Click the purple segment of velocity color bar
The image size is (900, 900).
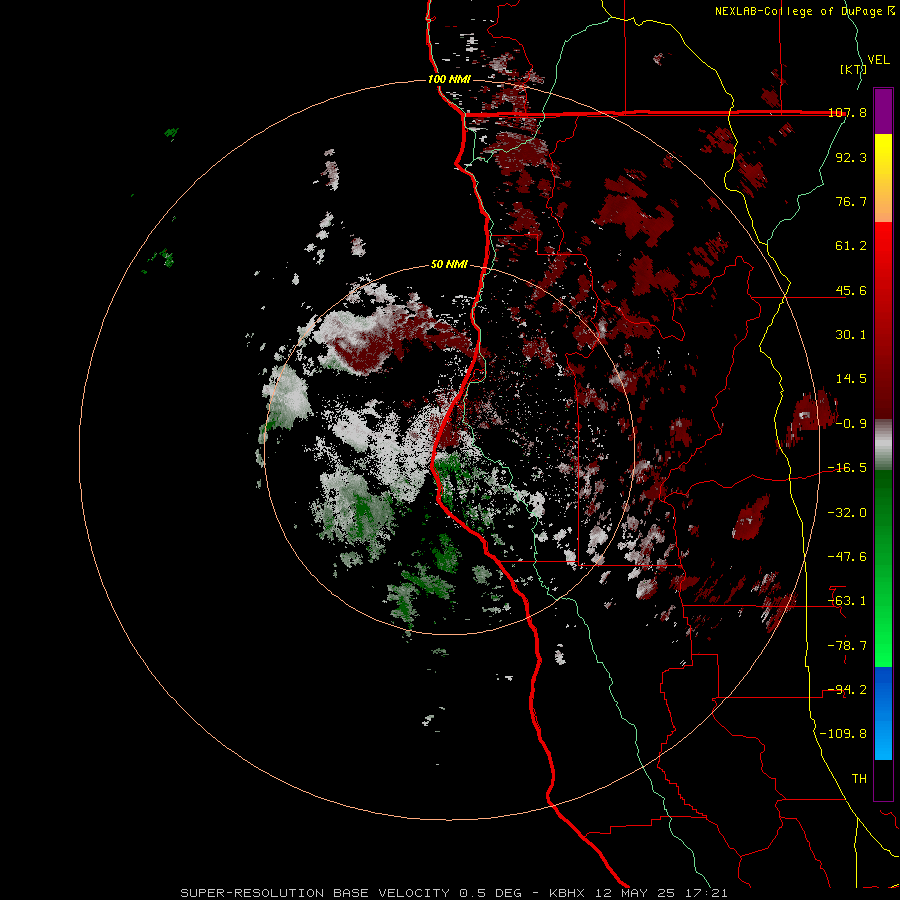[x=883, y=111]
